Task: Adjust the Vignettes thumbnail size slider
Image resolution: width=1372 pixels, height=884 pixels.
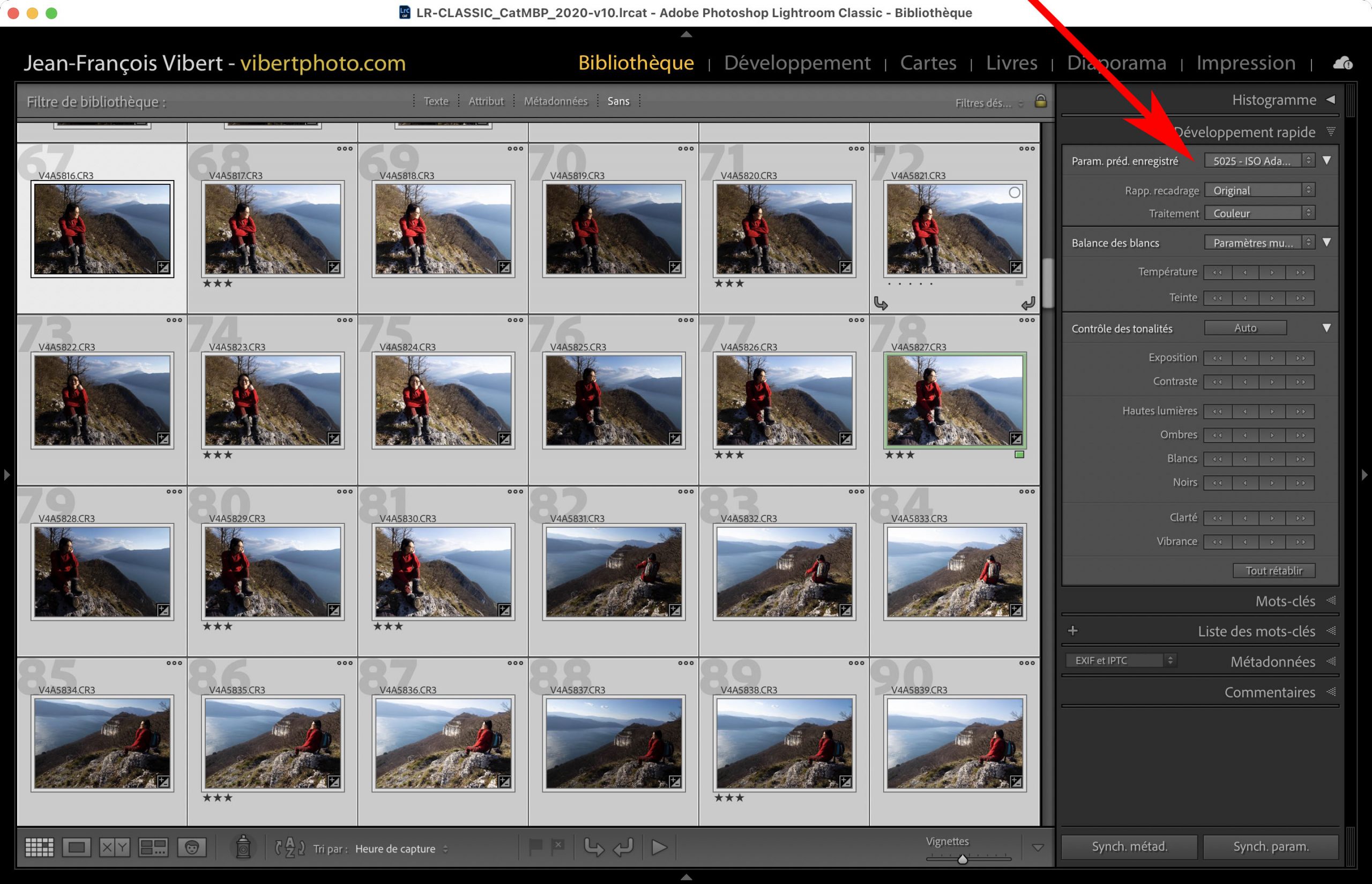Action: 963,859
